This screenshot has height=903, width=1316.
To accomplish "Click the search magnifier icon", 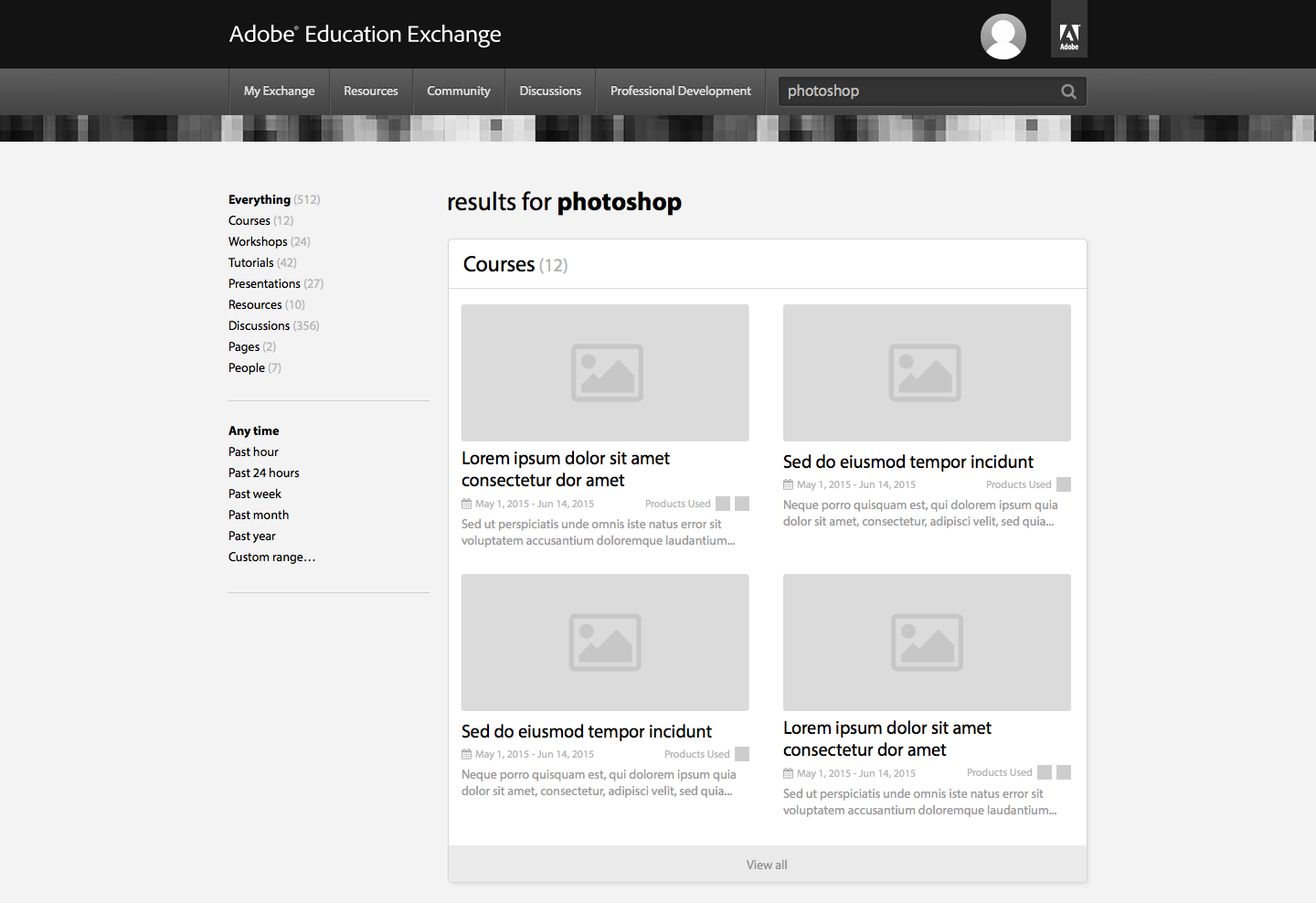I will (1068, 91).
